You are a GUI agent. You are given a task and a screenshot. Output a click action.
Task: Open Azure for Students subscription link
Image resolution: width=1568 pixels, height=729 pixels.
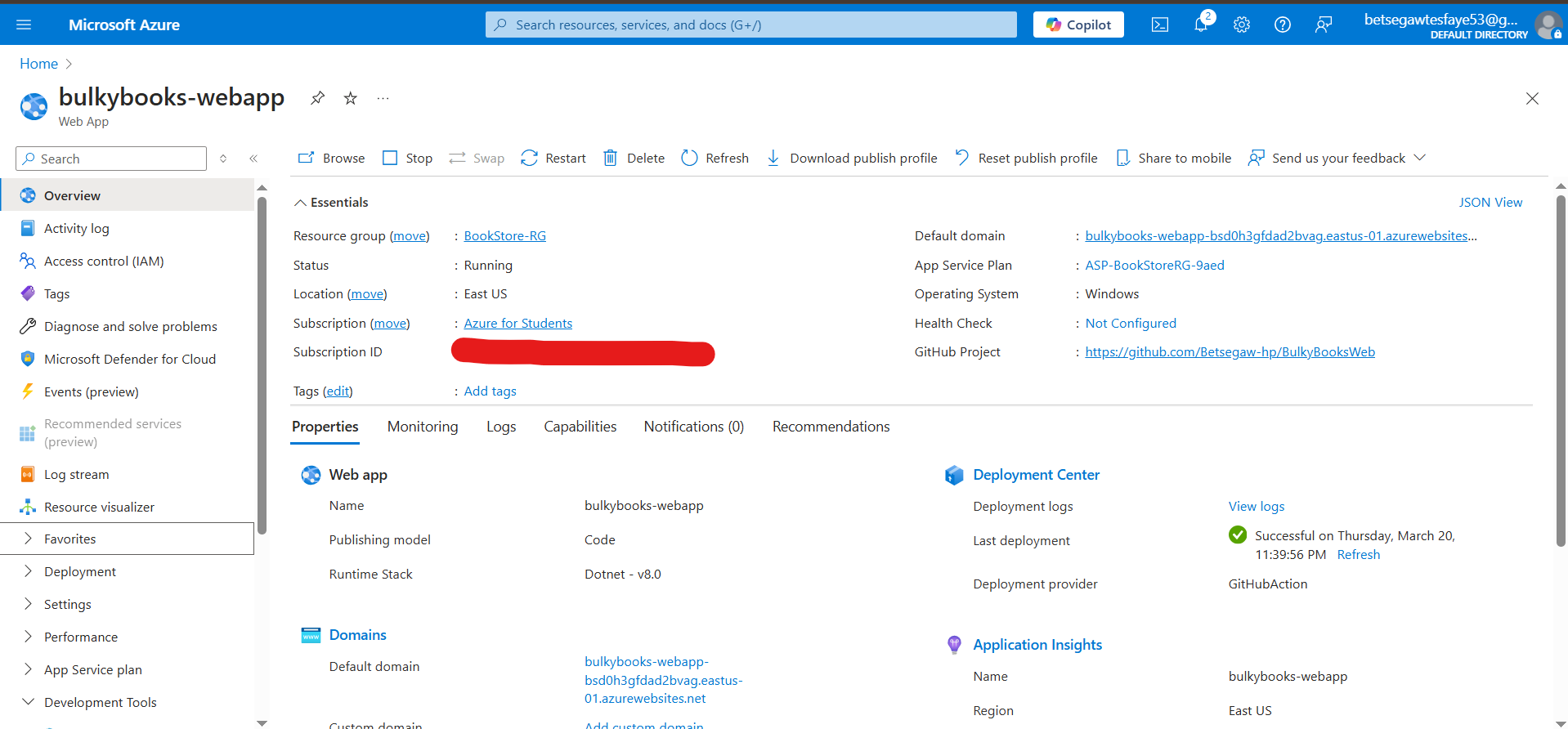517,323
